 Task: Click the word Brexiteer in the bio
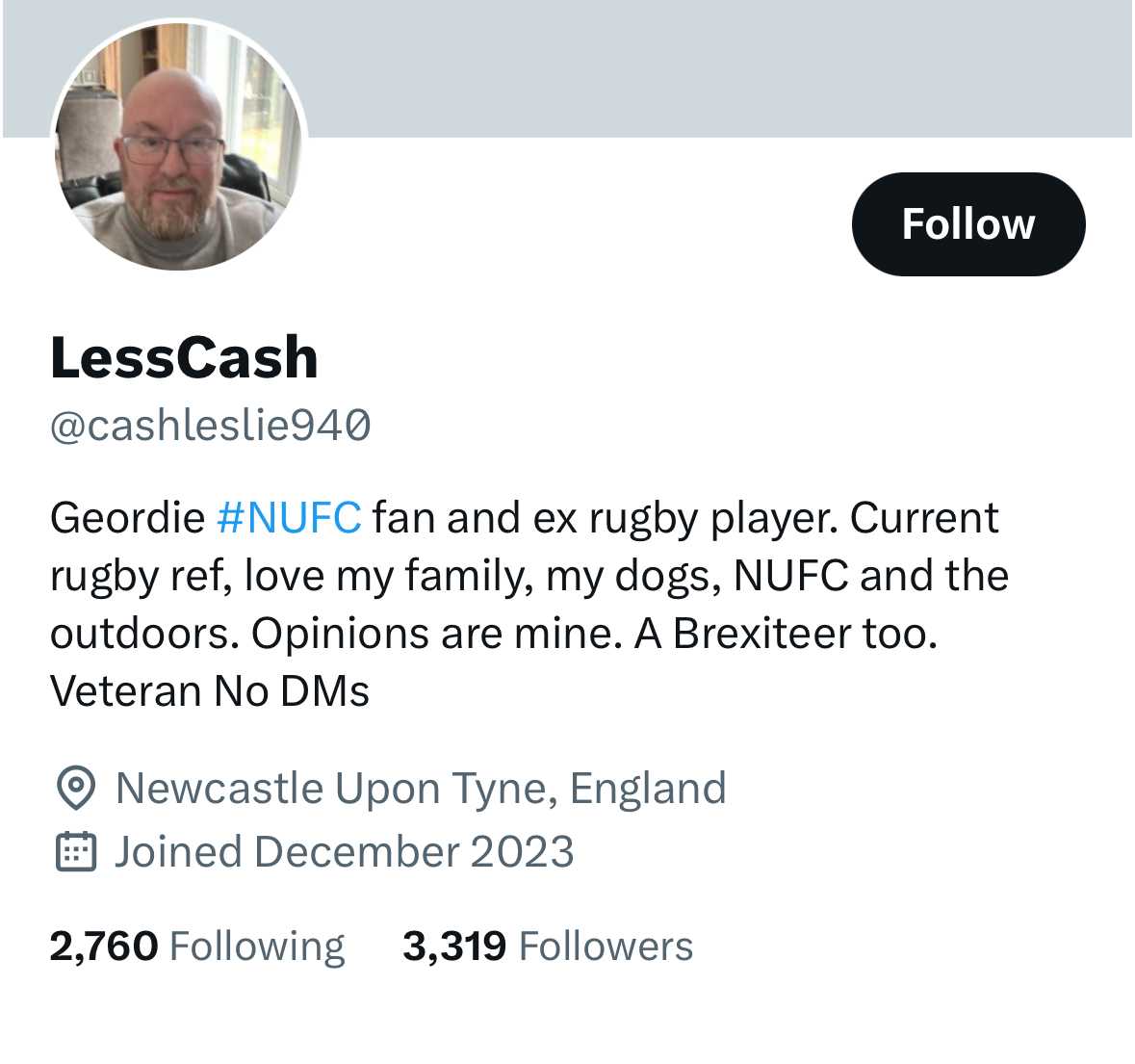click(746, 633)
